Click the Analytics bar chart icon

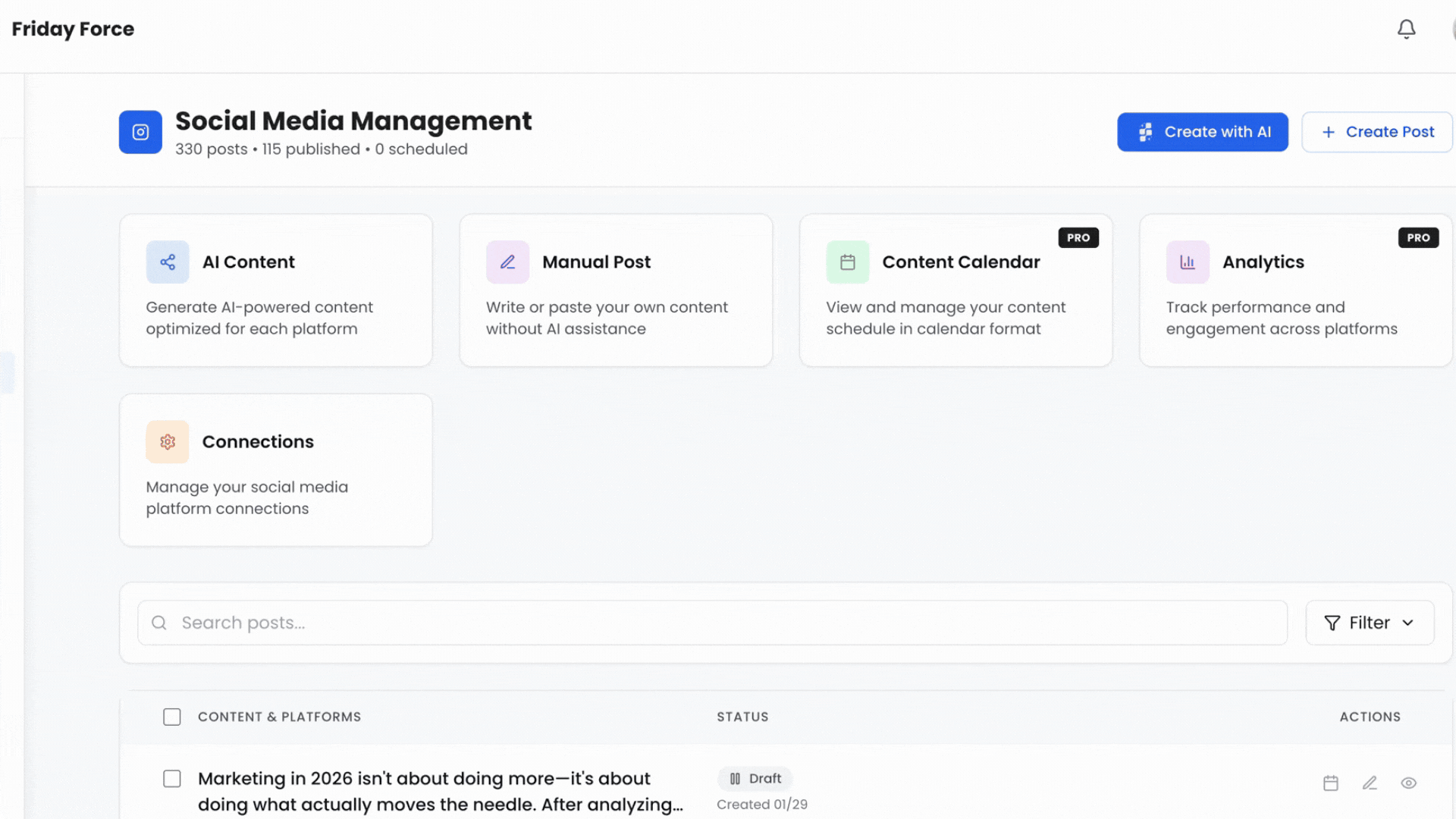tap(1187, 262)
